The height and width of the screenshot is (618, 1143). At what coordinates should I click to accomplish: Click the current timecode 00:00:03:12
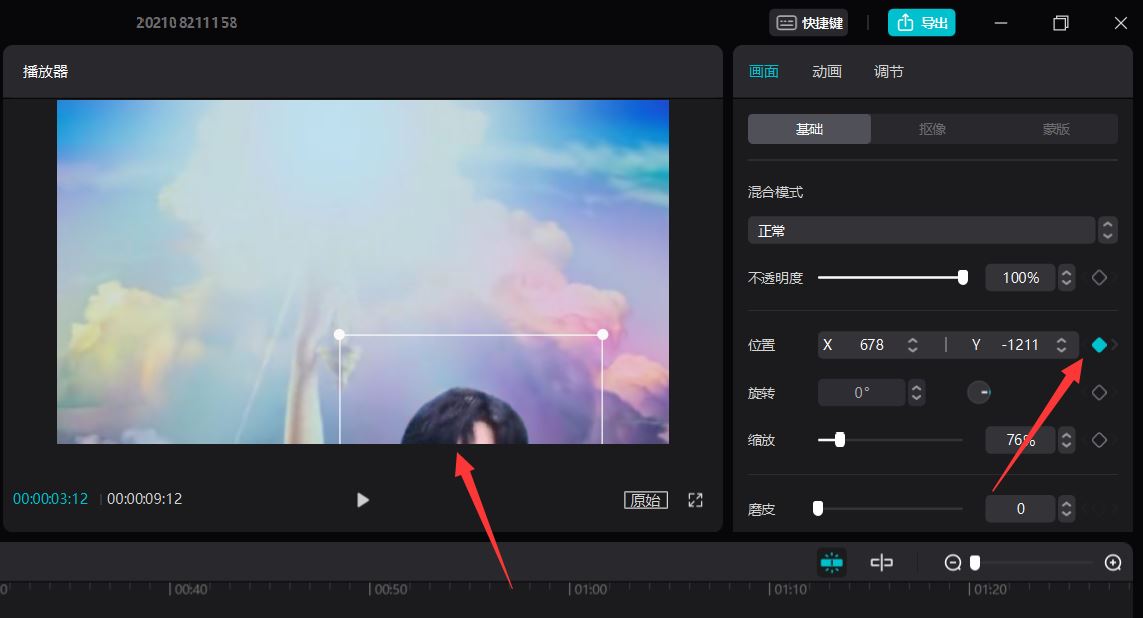50,499
